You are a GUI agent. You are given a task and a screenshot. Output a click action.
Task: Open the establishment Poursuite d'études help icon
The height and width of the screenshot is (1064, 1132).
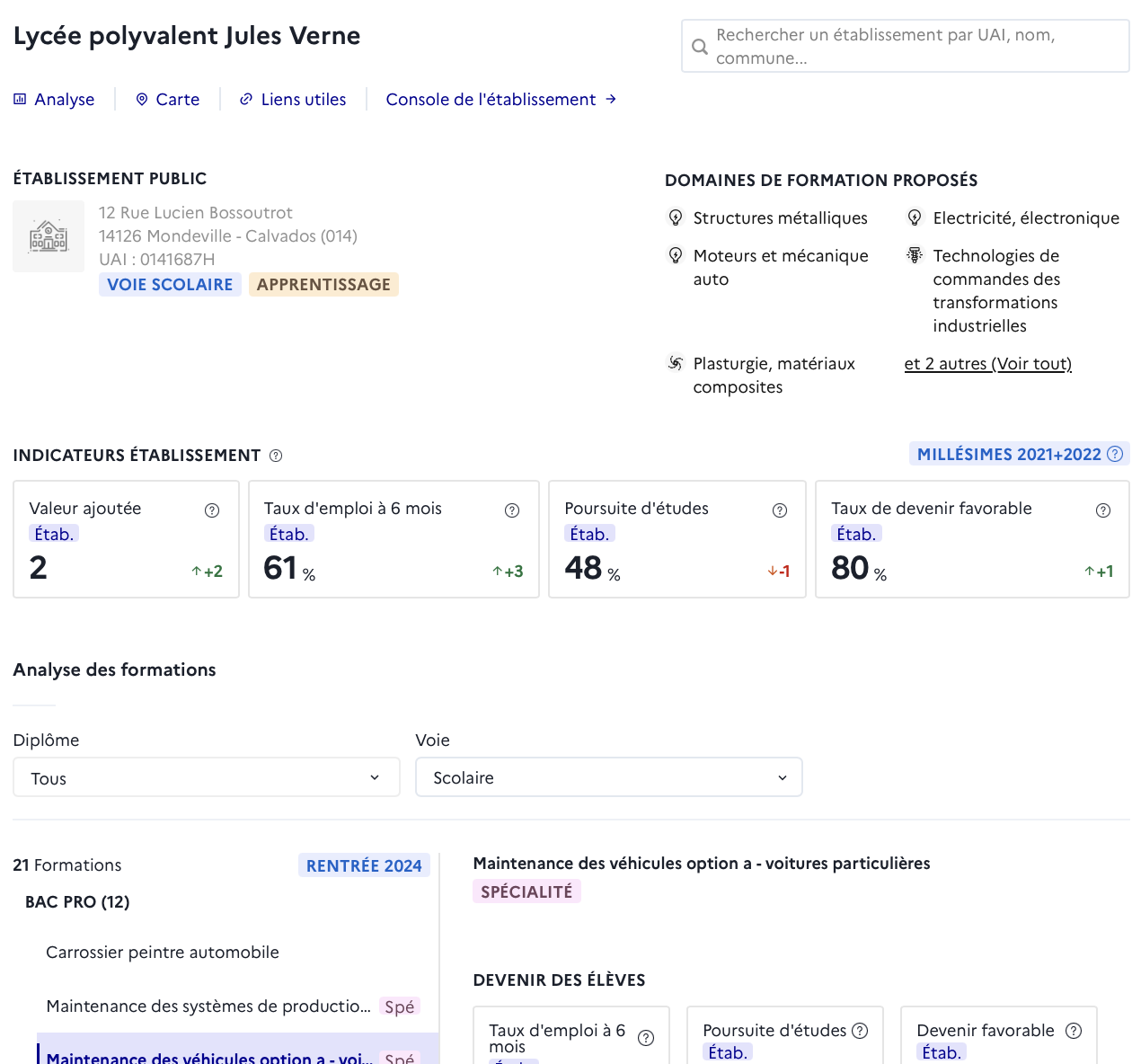click(780, 510)
